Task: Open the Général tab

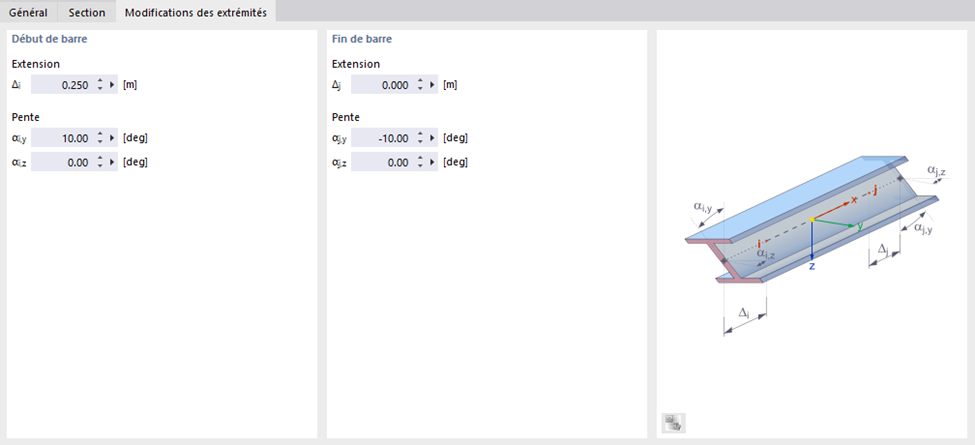Action: [x=29, y=12]
